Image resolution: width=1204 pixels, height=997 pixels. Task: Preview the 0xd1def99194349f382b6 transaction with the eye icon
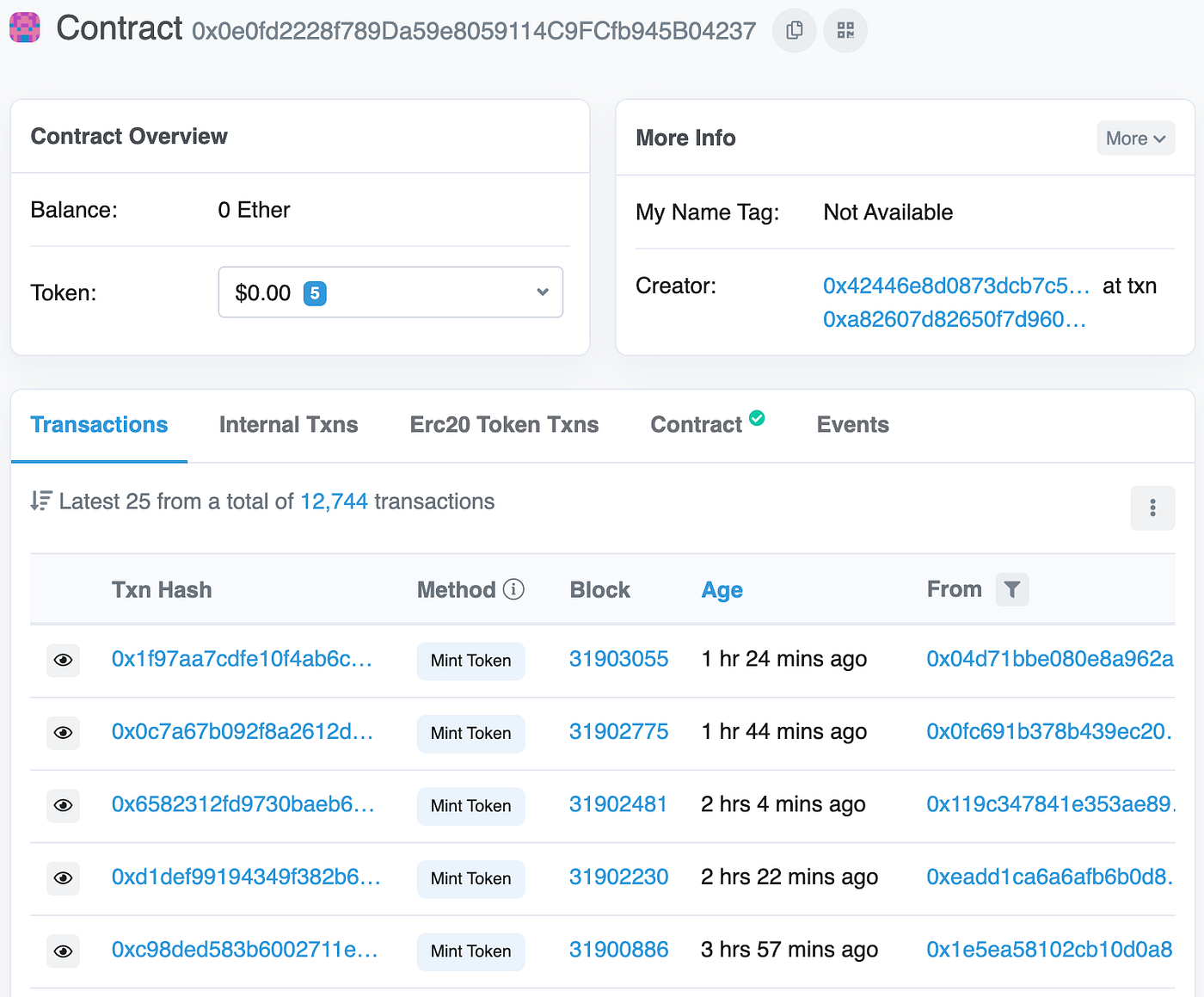63,878
